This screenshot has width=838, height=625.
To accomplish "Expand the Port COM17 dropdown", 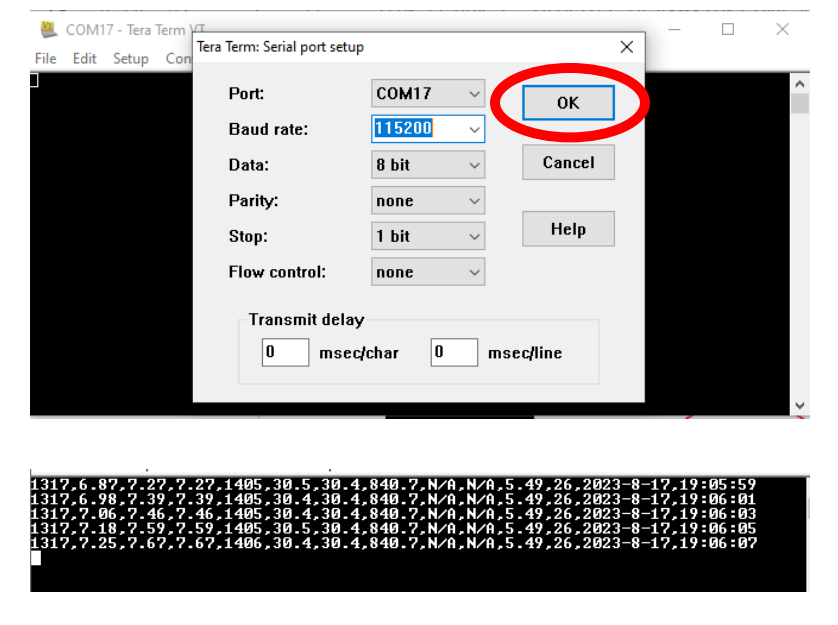I will pos(474,94).
